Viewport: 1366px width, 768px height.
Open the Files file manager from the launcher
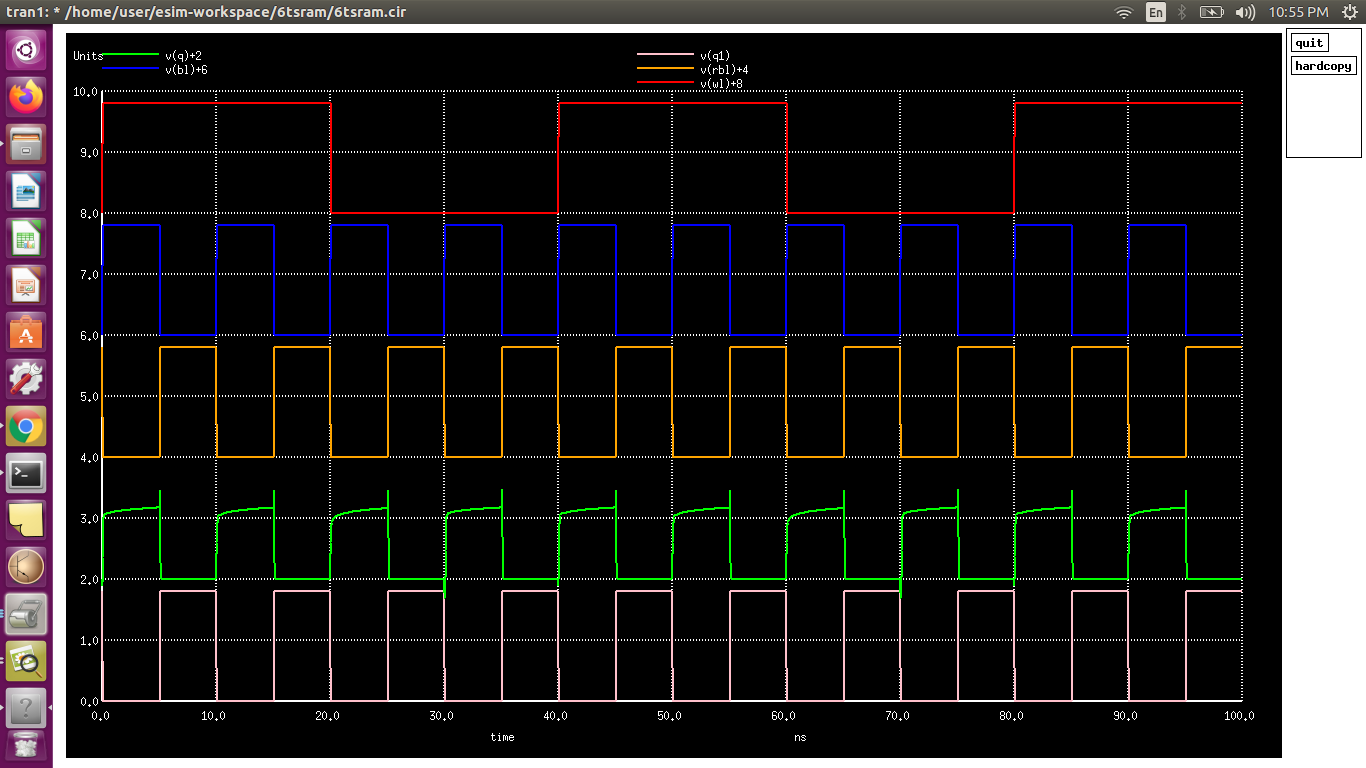click(x=25, y=143)
